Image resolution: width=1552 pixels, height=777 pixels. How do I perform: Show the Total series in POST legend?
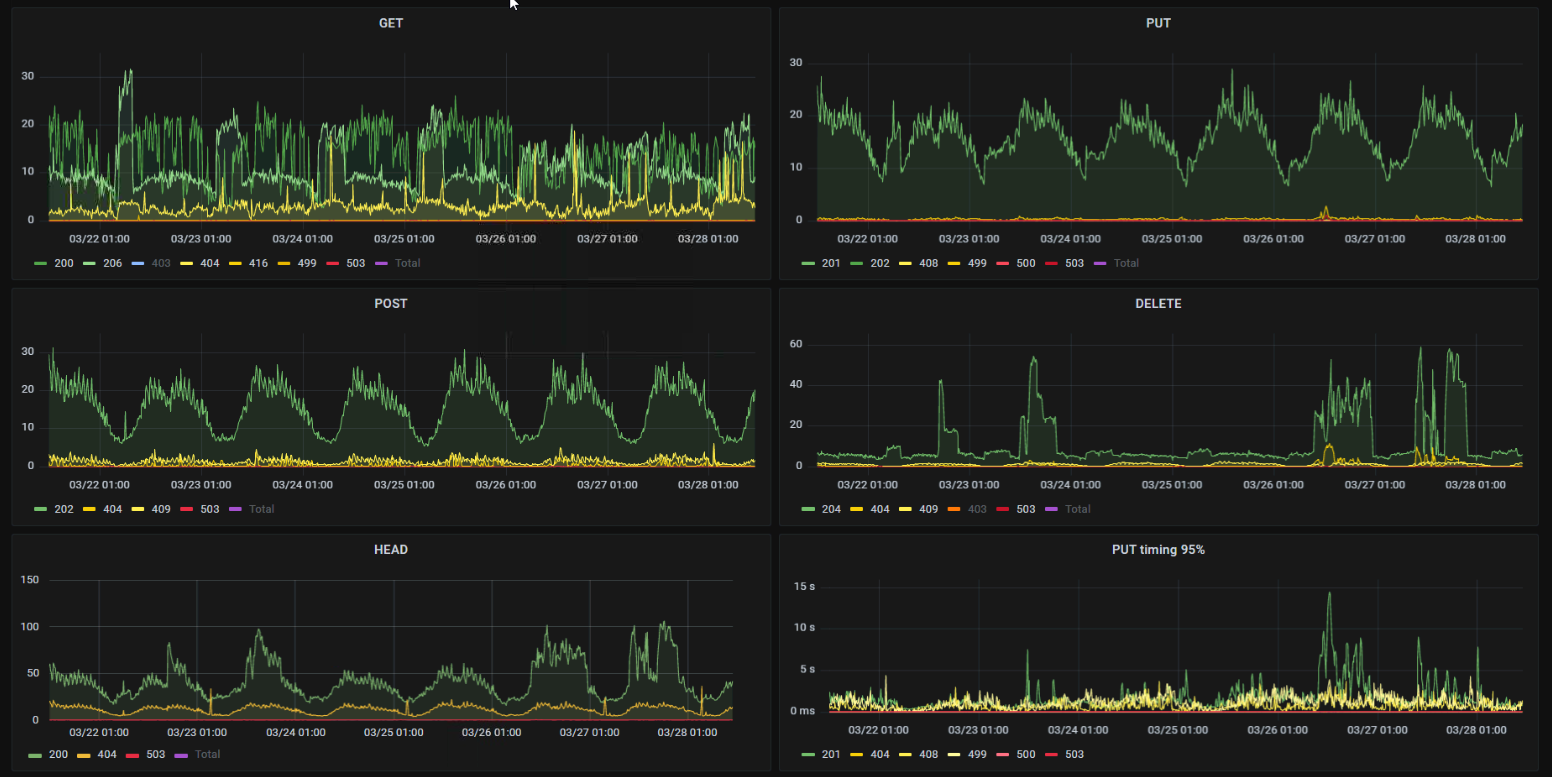(261, 509)
